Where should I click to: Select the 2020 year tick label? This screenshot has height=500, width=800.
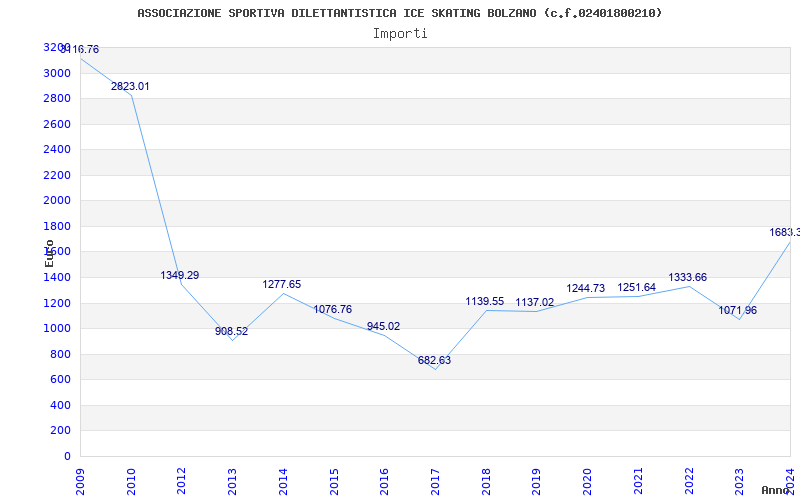(x=587, y=479)
